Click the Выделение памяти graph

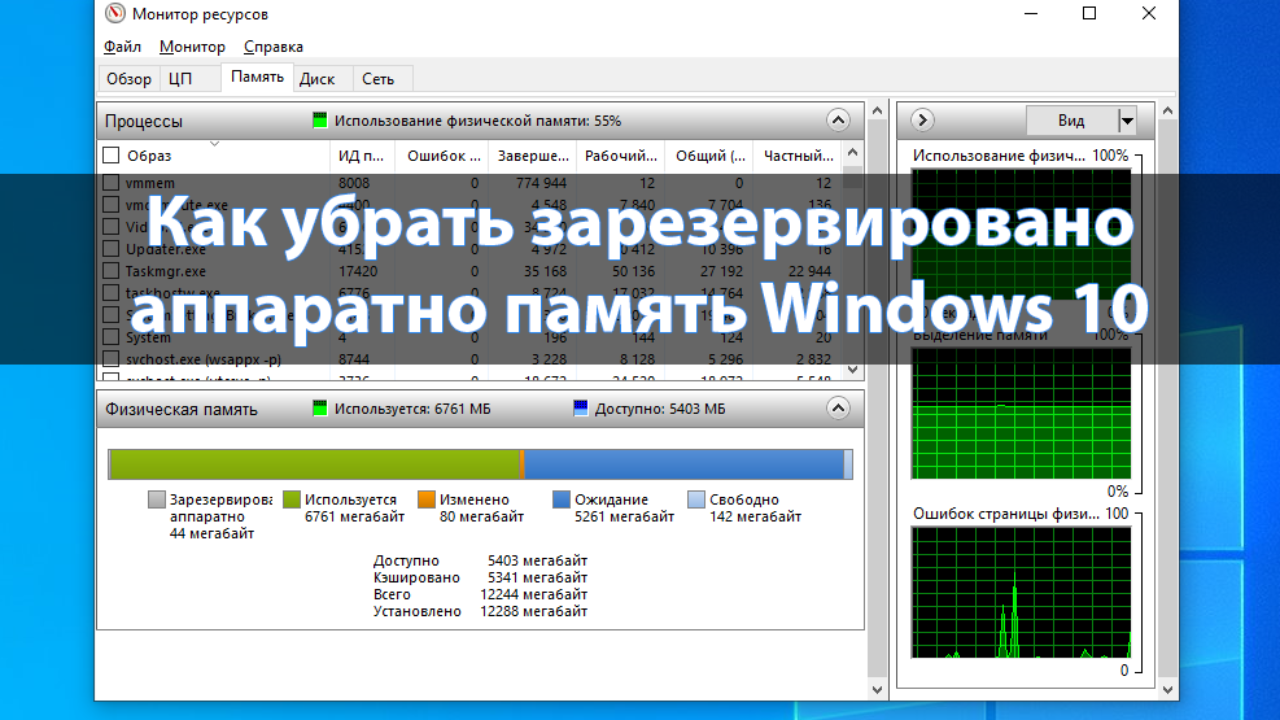1021,413
